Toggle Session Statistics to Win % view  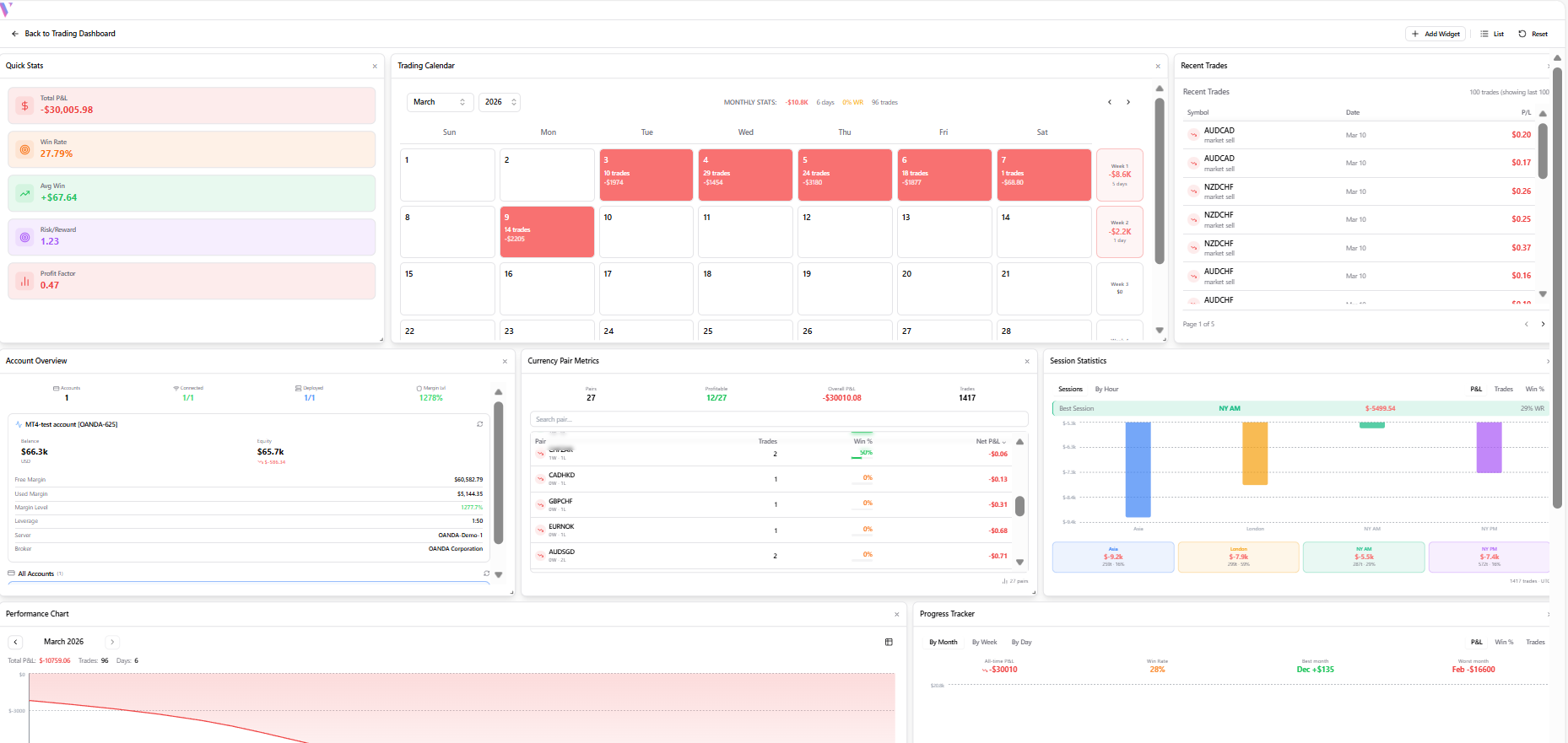coord(1534,389)
